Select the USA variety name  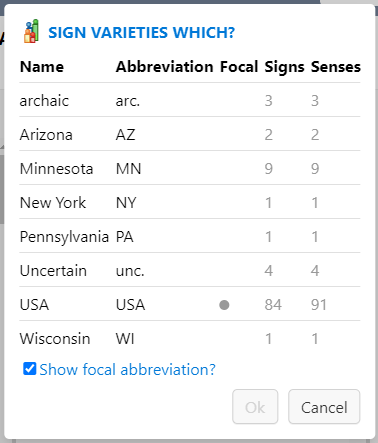tap(34, 305)
